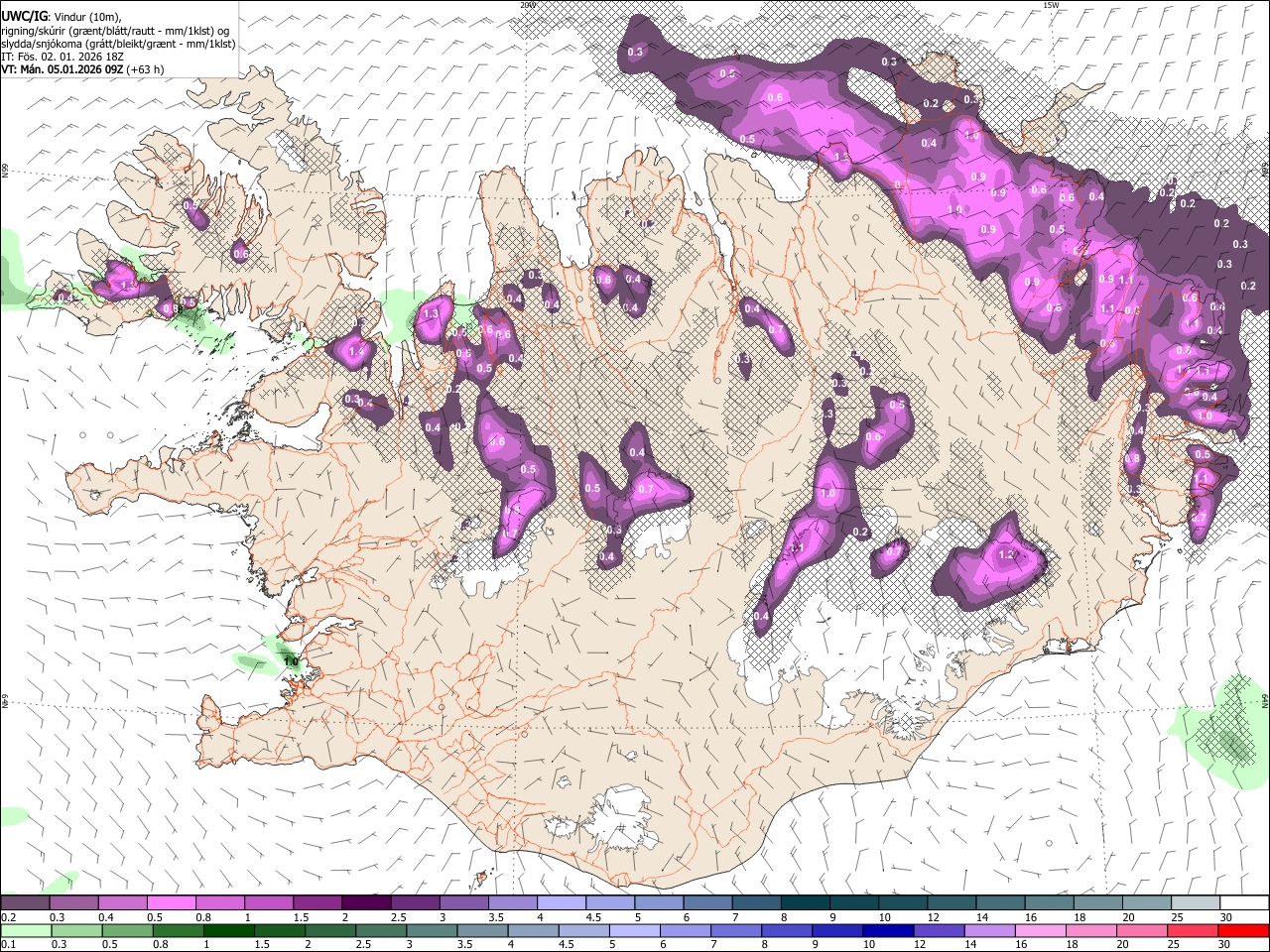Pick the 1–1.5 darkest green swatch on lower scale
This screenshot has height=952, width=1270.
point(228,931)
